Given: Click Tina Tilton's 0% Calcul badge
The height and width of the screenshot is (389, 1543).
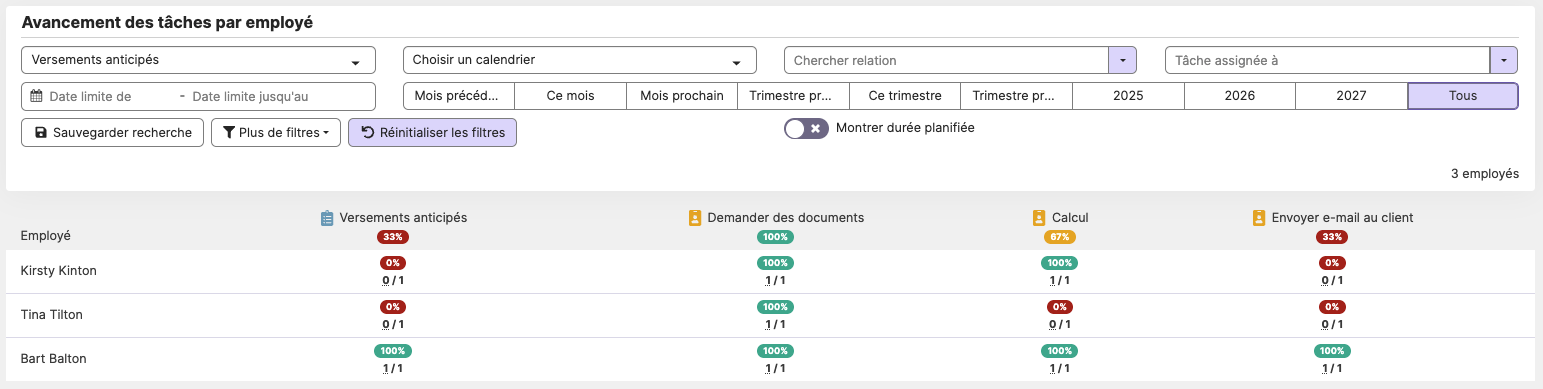Looking at the screenshot, I should pyautogui.click(x=1059, y=307).
